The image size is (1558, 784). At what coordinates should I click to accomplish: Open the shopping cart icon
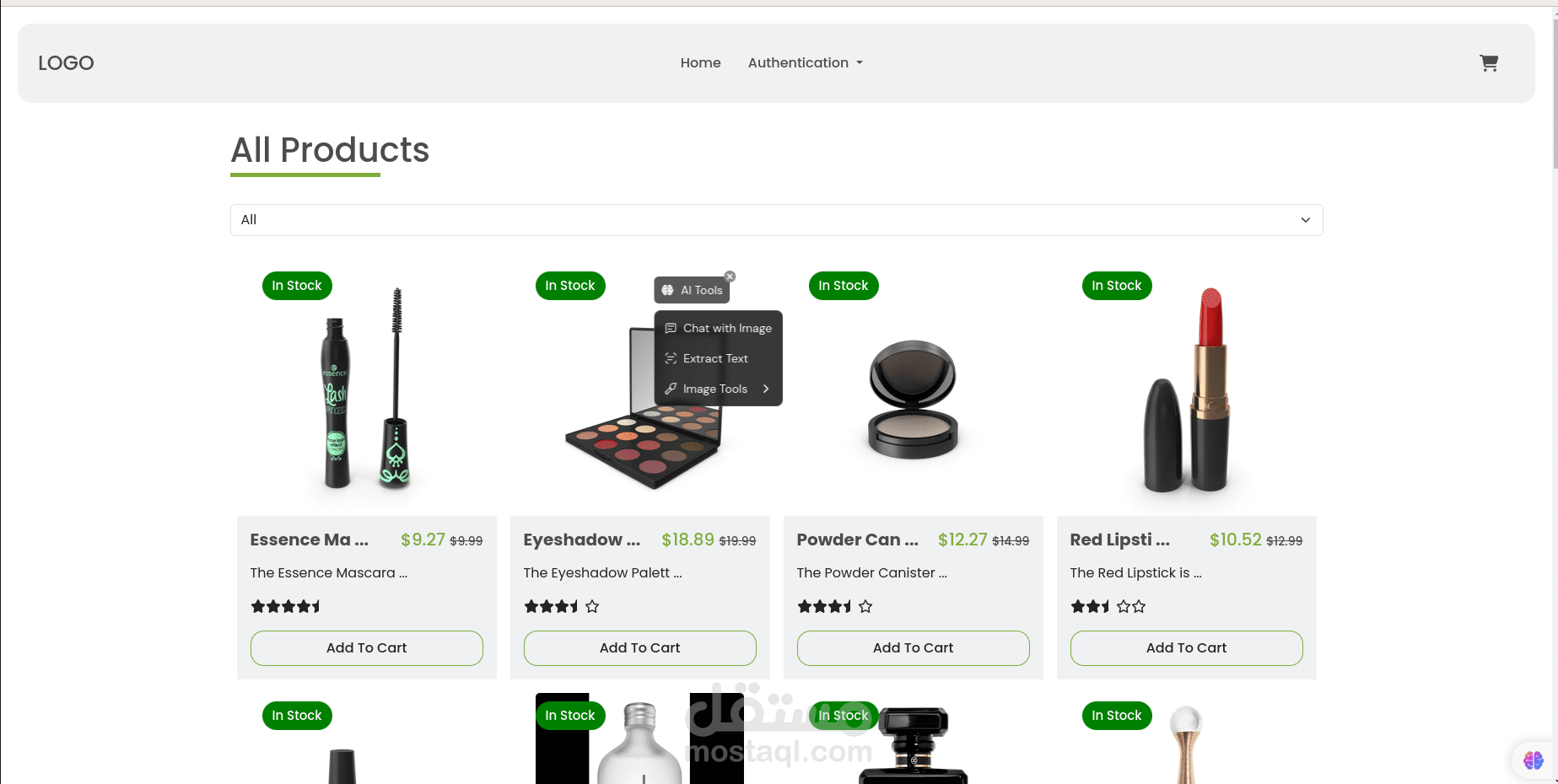[1488, 62]
